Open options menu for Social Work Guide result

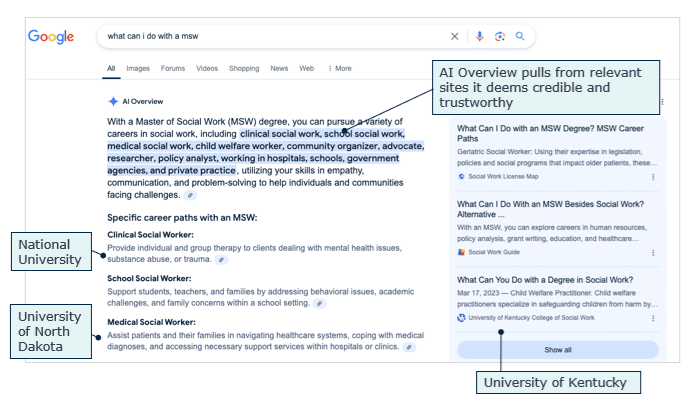653,253
